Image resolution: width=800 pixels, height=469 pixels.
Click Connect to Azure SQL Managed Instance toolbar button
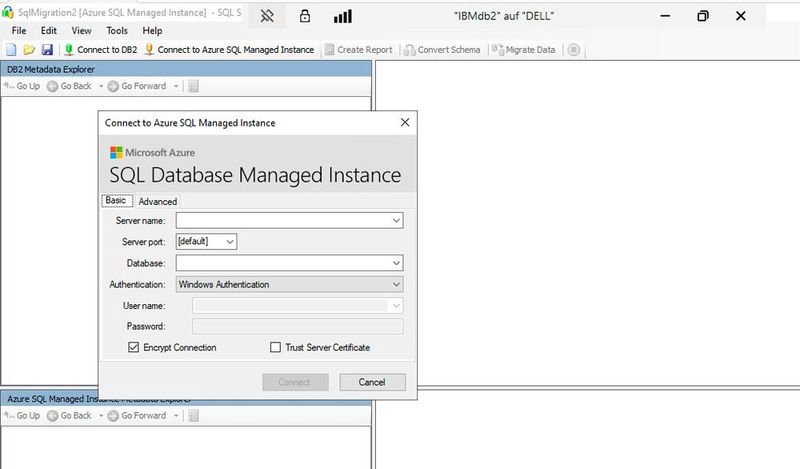tap(230, 50)
